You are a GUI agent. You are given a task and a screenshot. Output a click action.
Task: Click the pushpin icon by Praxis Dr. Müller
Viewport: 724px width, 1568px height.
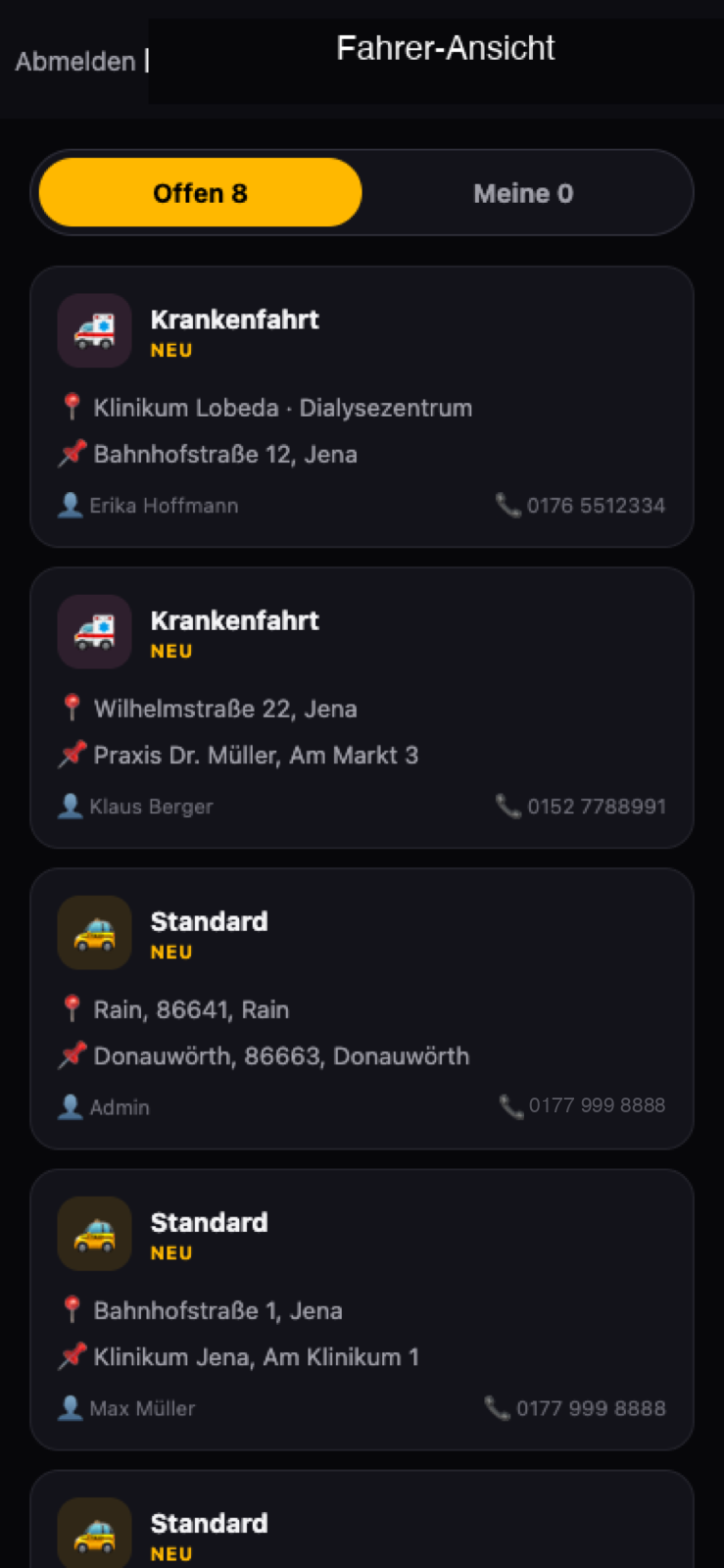[72, 755]
